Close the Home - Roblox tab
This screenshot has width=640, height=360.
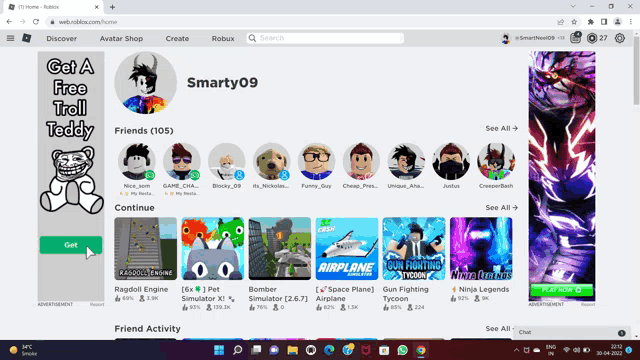(x=97, y=7)
